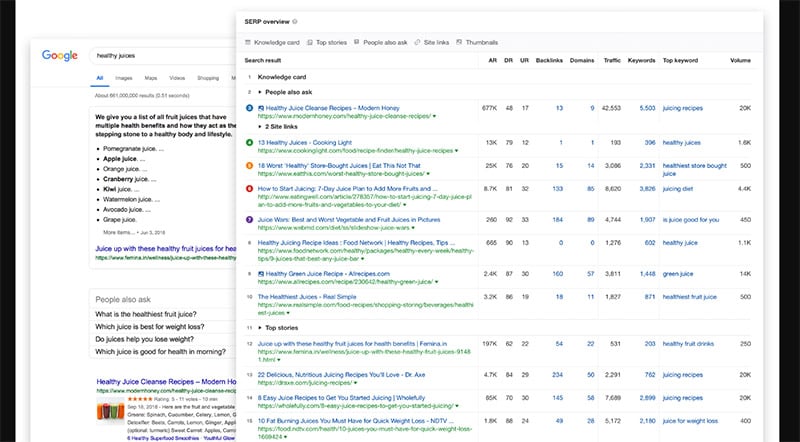
Task: Select the All tab in Google
Action: [99, 78]
